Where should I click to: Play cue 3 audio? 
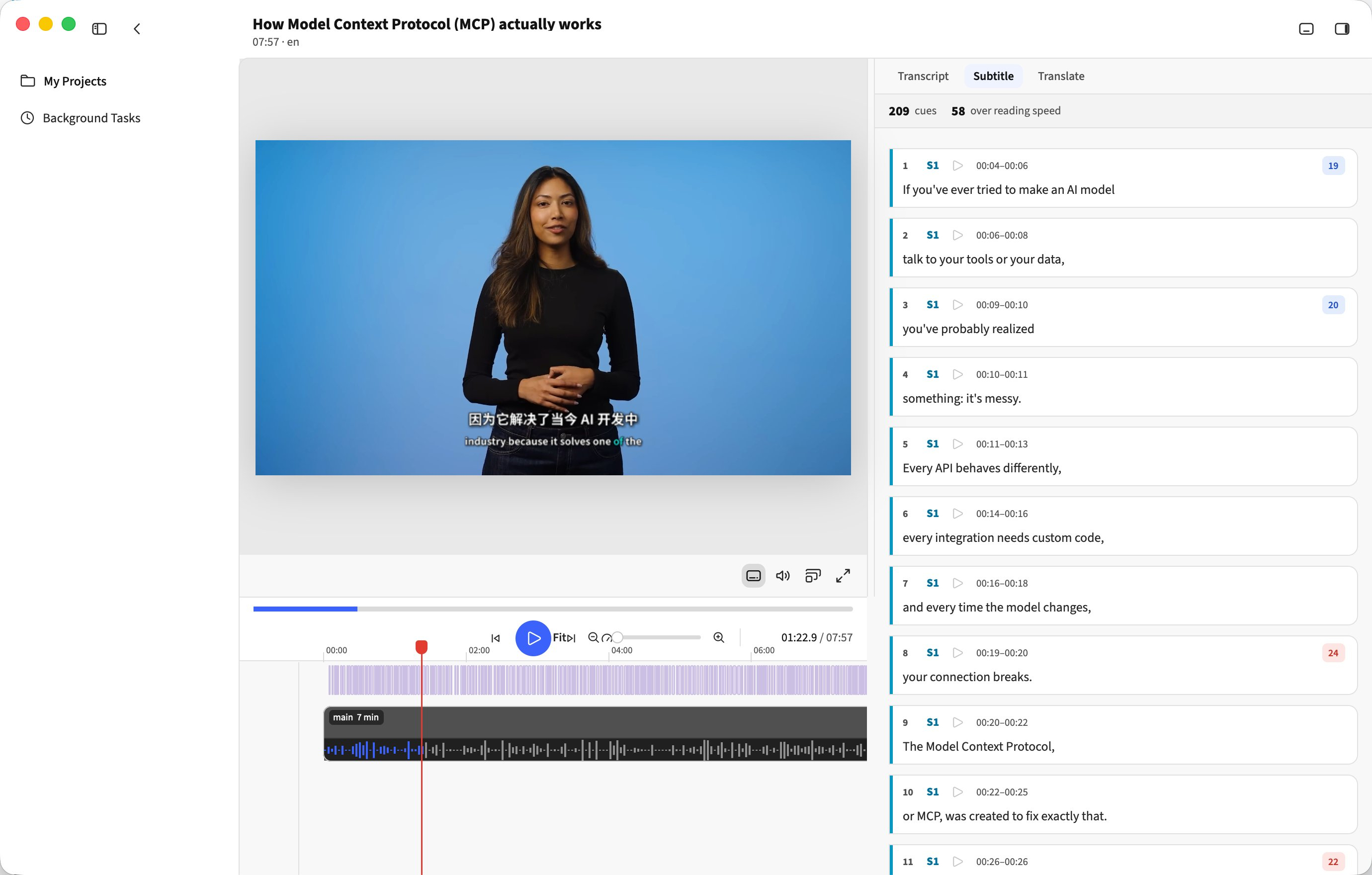coord(958,305)
